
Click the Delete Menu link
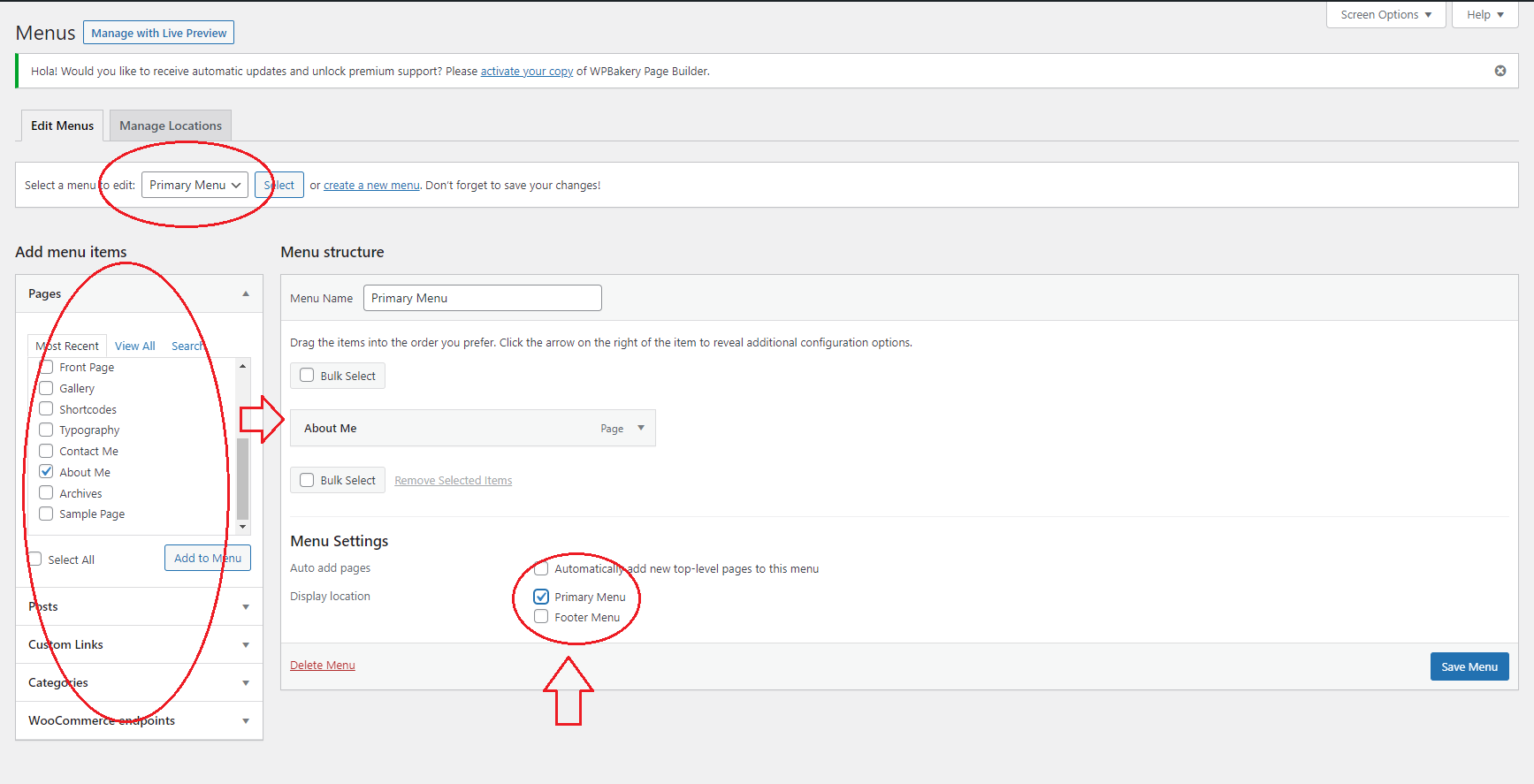click(x=323, y=666)
